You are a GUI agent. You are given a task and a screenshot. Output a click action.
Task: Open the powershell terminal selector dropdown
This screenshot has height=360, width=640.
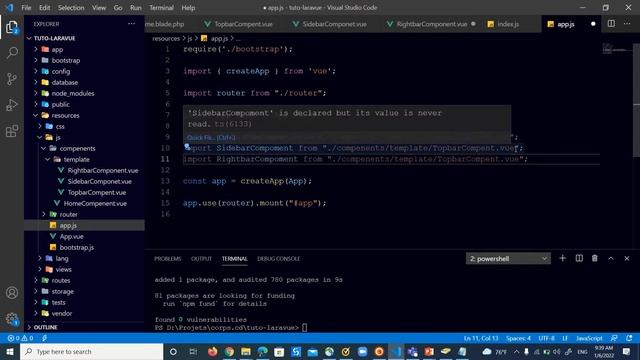[508, 258]
